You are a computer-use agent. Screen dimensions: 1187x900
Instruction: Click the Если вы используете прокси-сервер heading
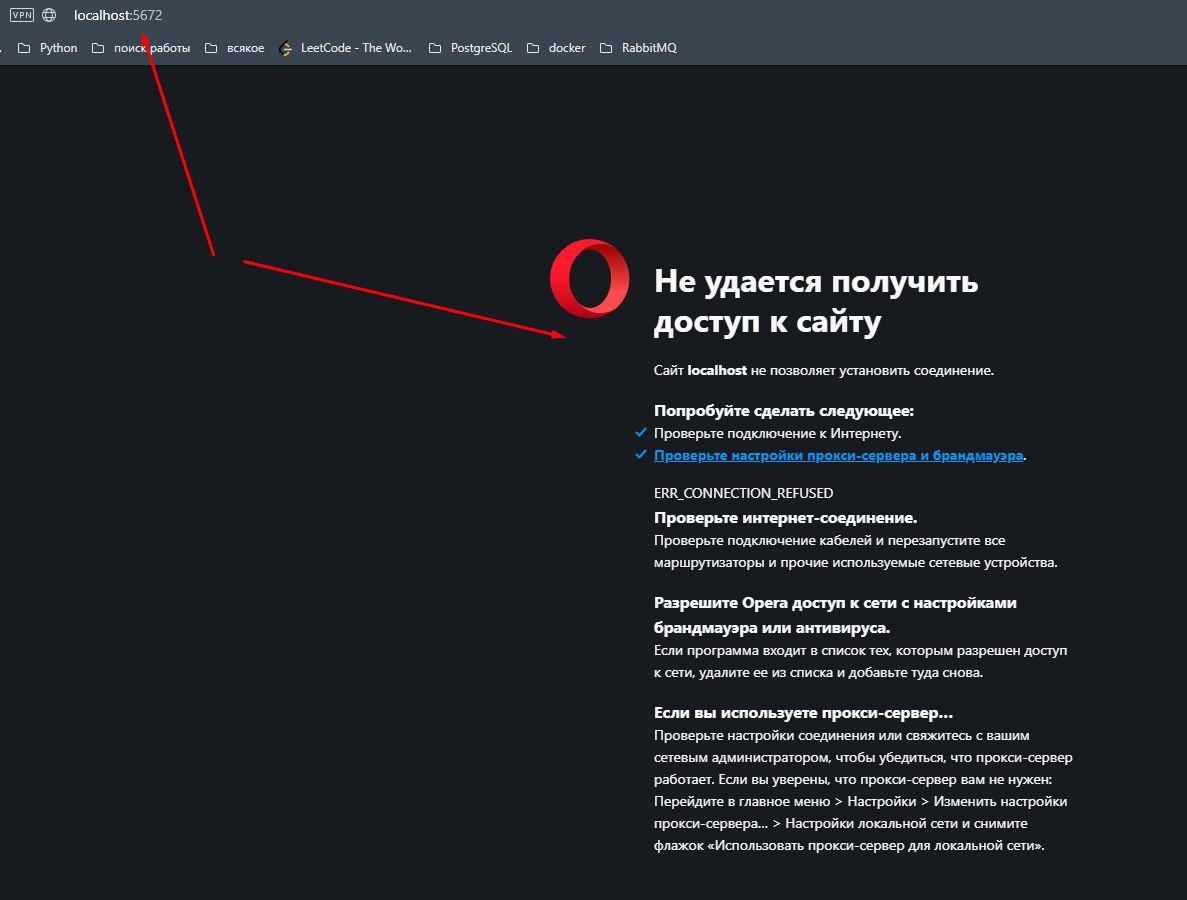pyautogui.click(x=803, y=712)
